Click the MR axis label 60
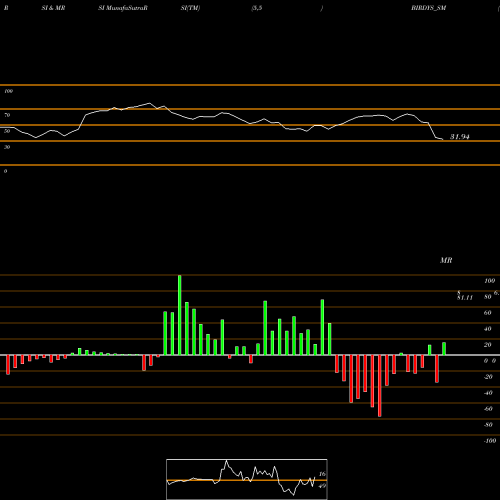Image resolution: width=500 pixels, height=500 pixels. (x=488, y=313)
